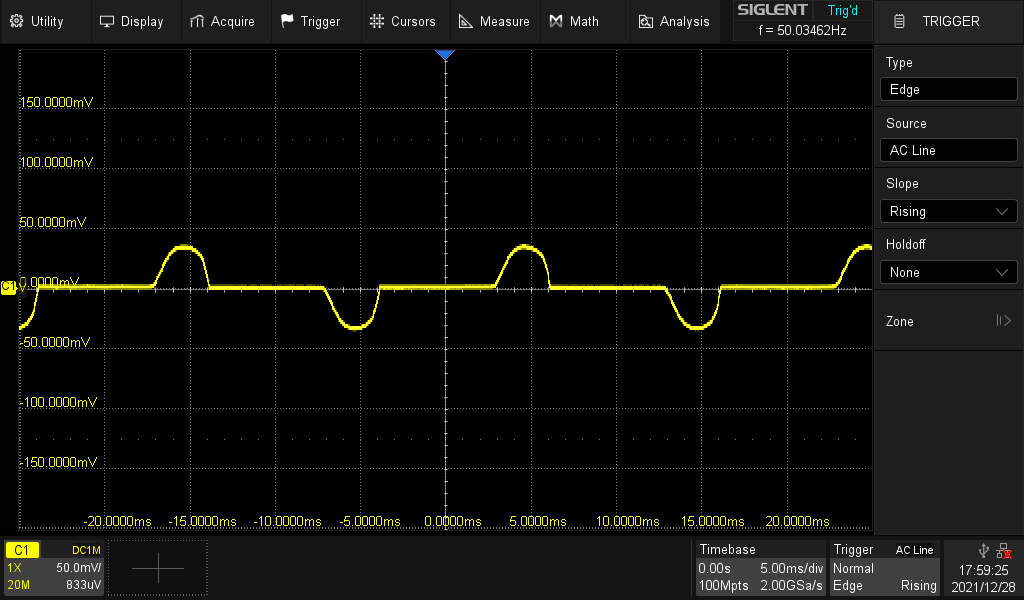Screen dimensions: 1024x600
Task: Click the 0.00s timebase delay value
Action: [714, 568]
